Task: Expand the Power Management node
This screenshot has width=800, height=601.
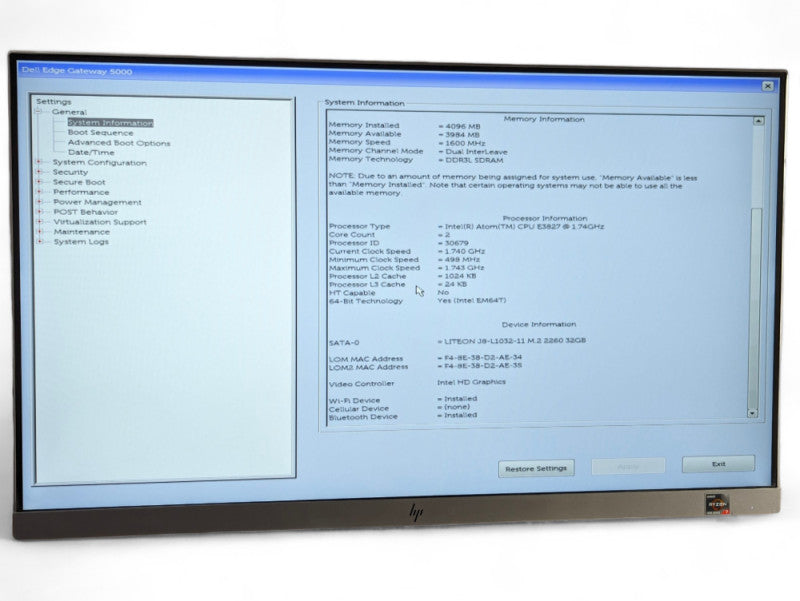Action: point(39,202)
